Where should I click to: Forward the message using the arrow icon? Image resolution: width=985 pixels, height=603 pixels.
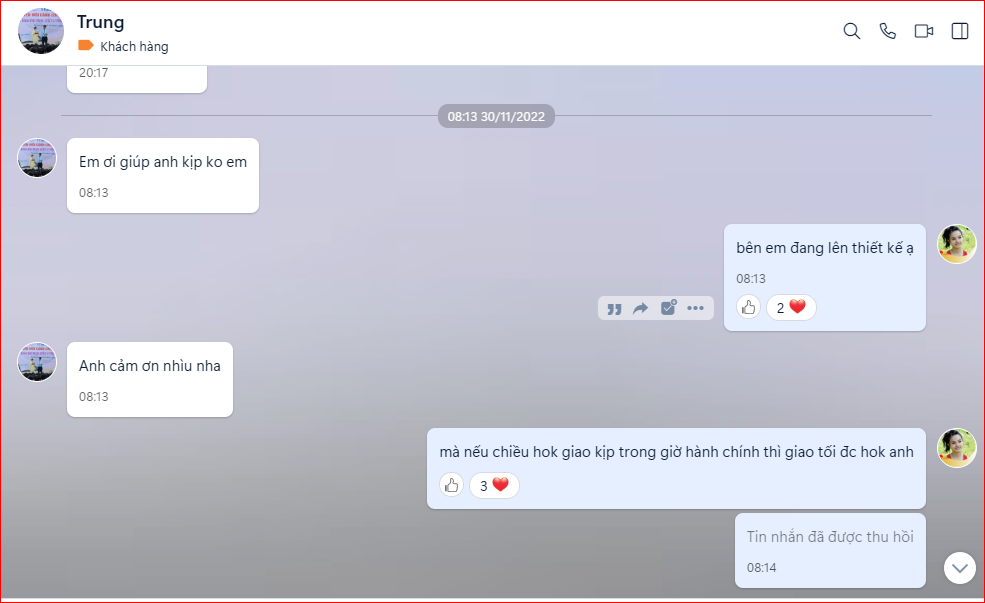point(641,308)
